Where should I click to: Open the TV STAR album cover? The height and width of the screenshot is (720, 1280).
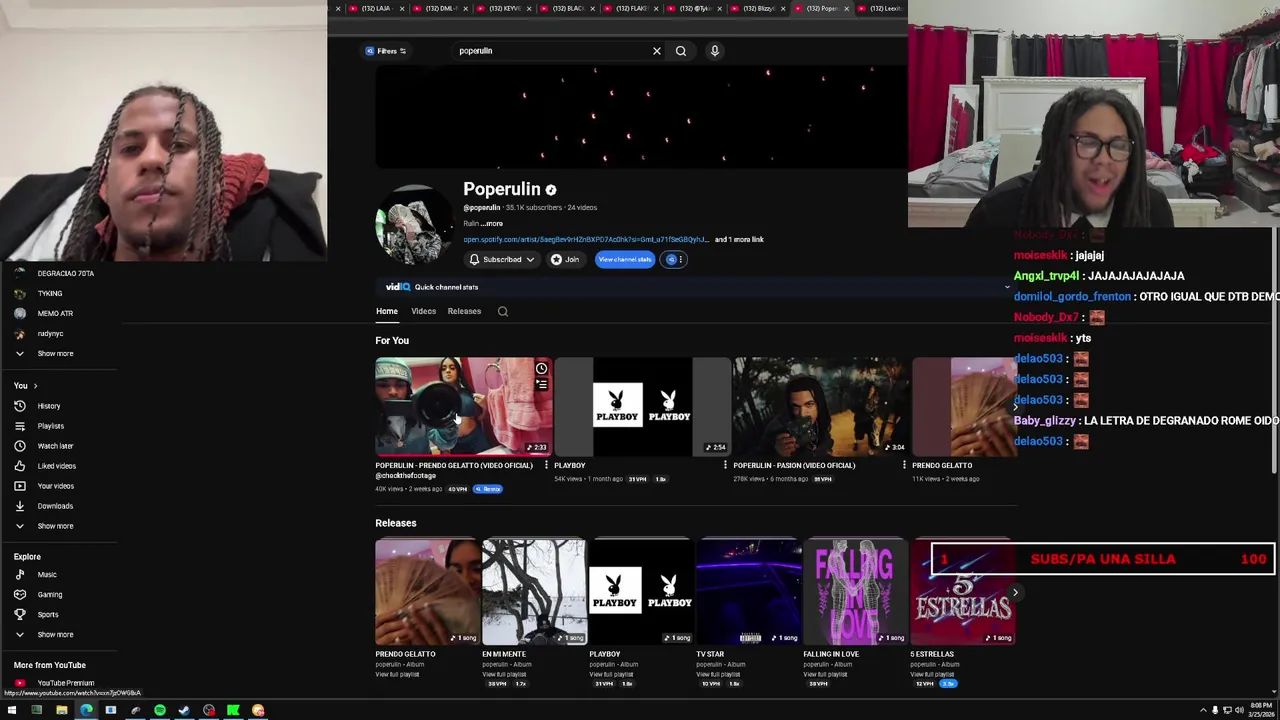click(x=748, y=592)
